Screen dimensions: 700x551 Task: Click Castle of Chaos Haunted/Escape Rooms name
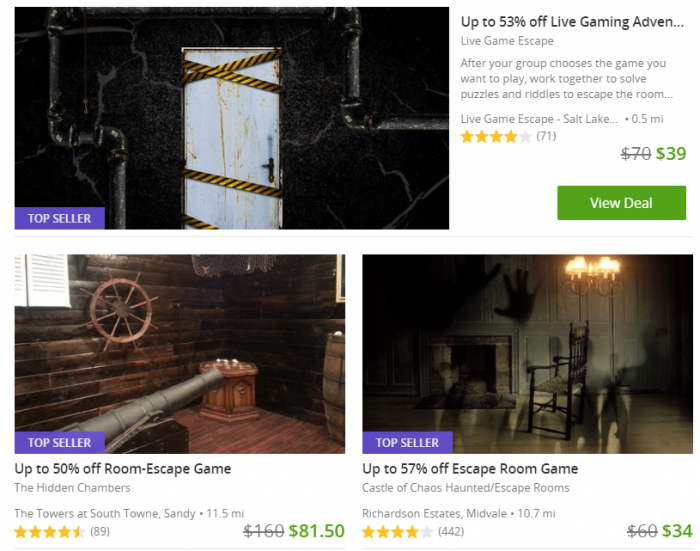(466, 488)
